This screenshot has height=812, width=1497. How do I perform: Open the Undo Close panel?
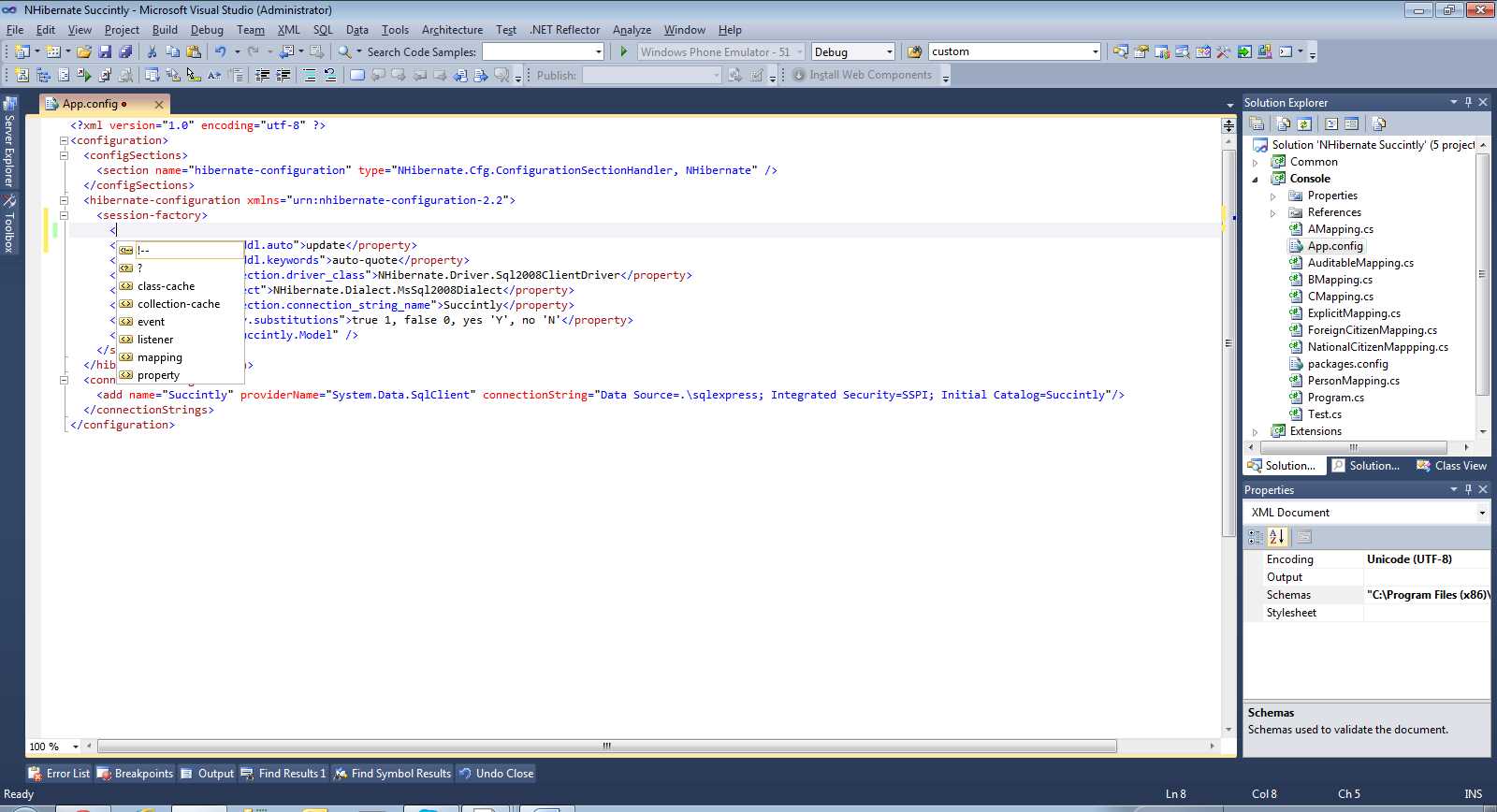496,774
